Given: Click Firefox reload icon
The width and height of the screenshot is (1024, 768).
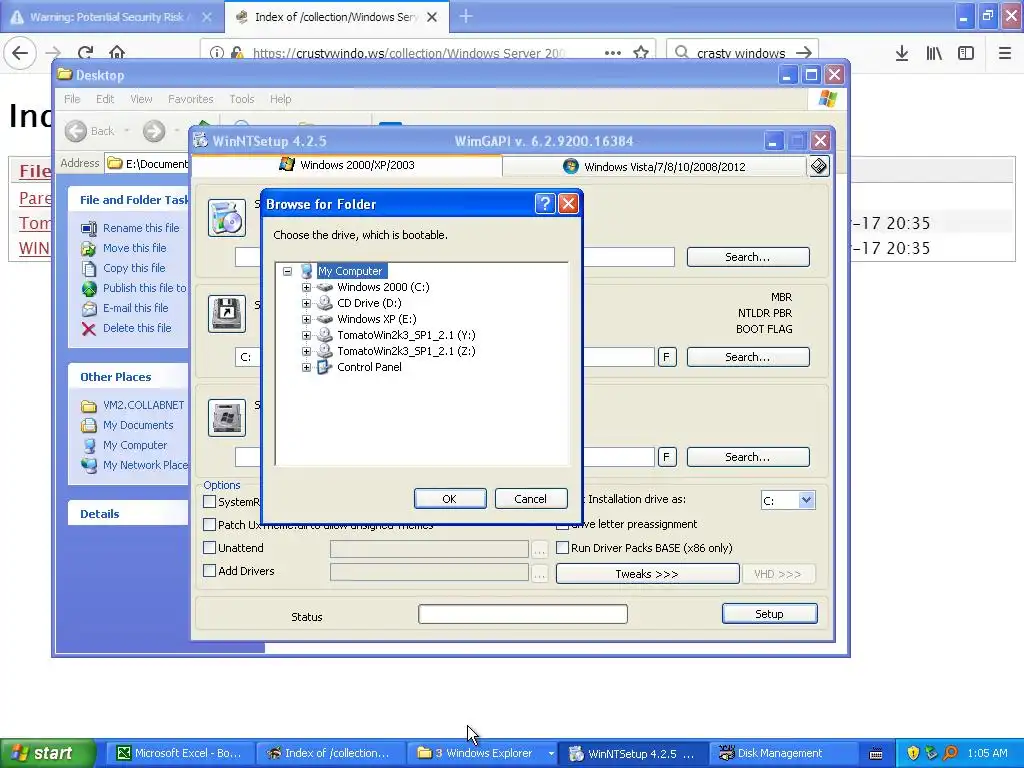Looking at the screenshot, I should click(x=85, y=52).
